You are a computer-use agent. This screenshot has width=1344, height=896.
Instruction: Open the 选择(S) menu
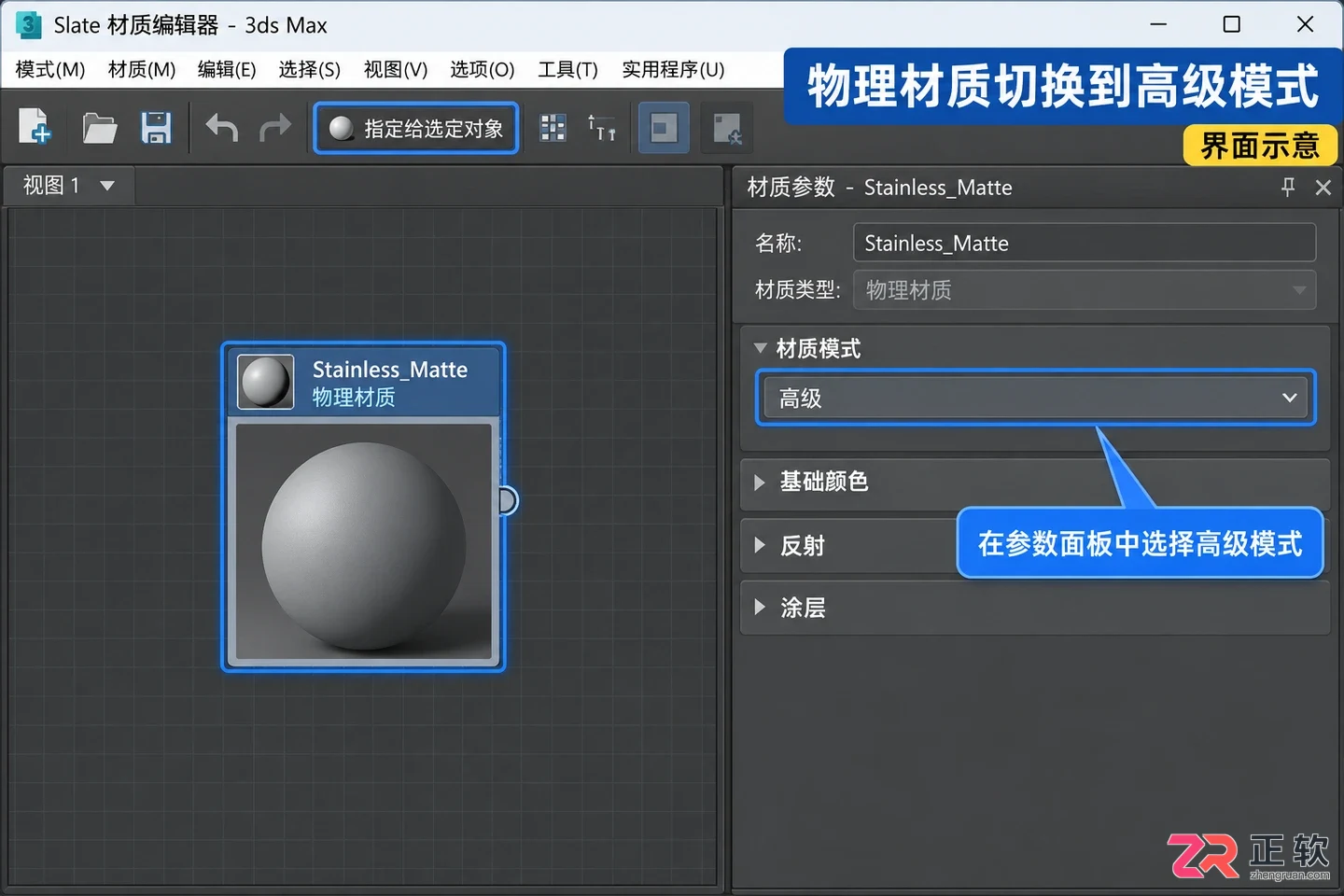(310, 69)
